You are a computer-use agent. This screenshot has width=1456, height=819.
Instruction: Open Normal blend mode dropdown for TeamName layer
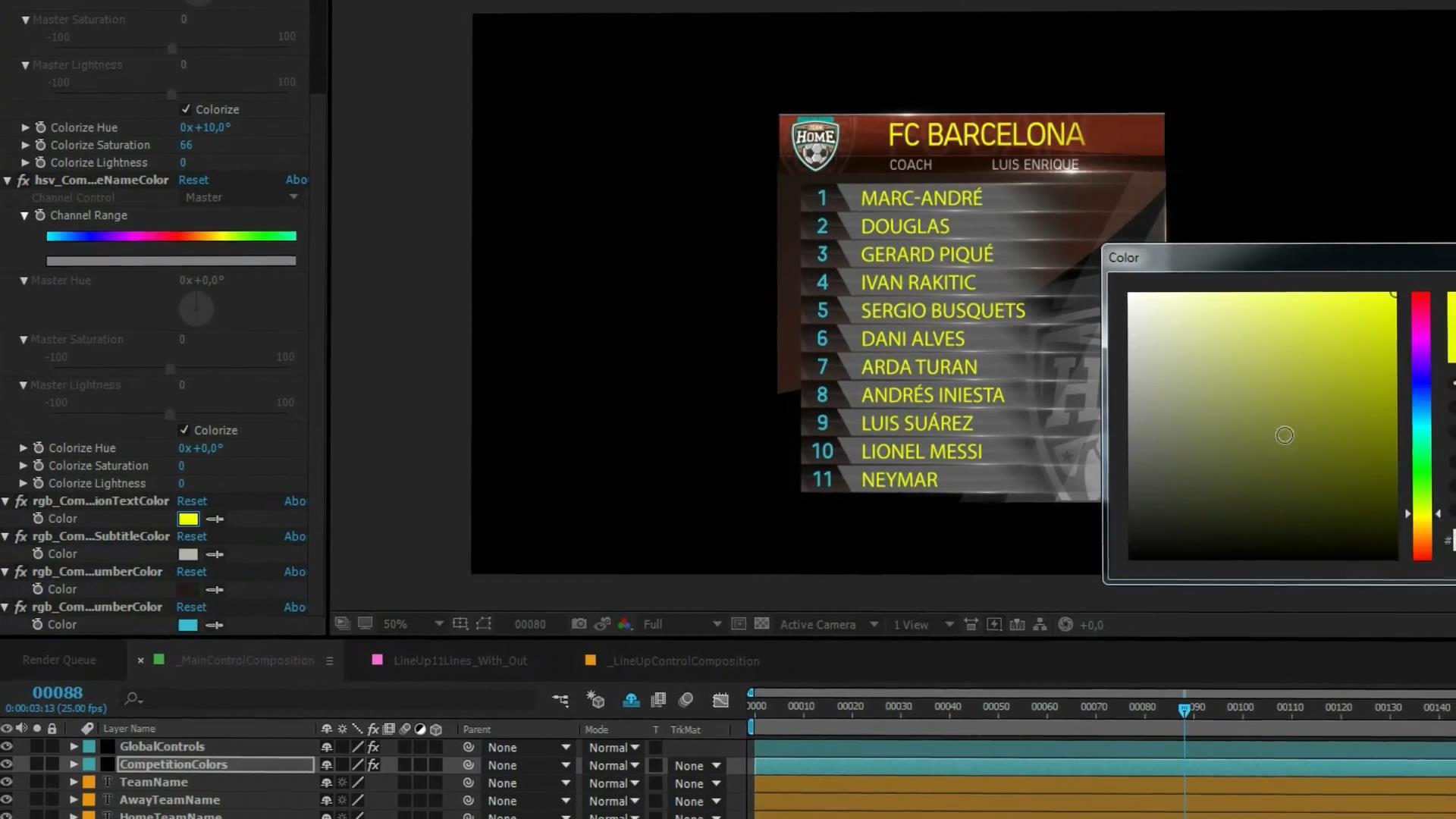614,783
